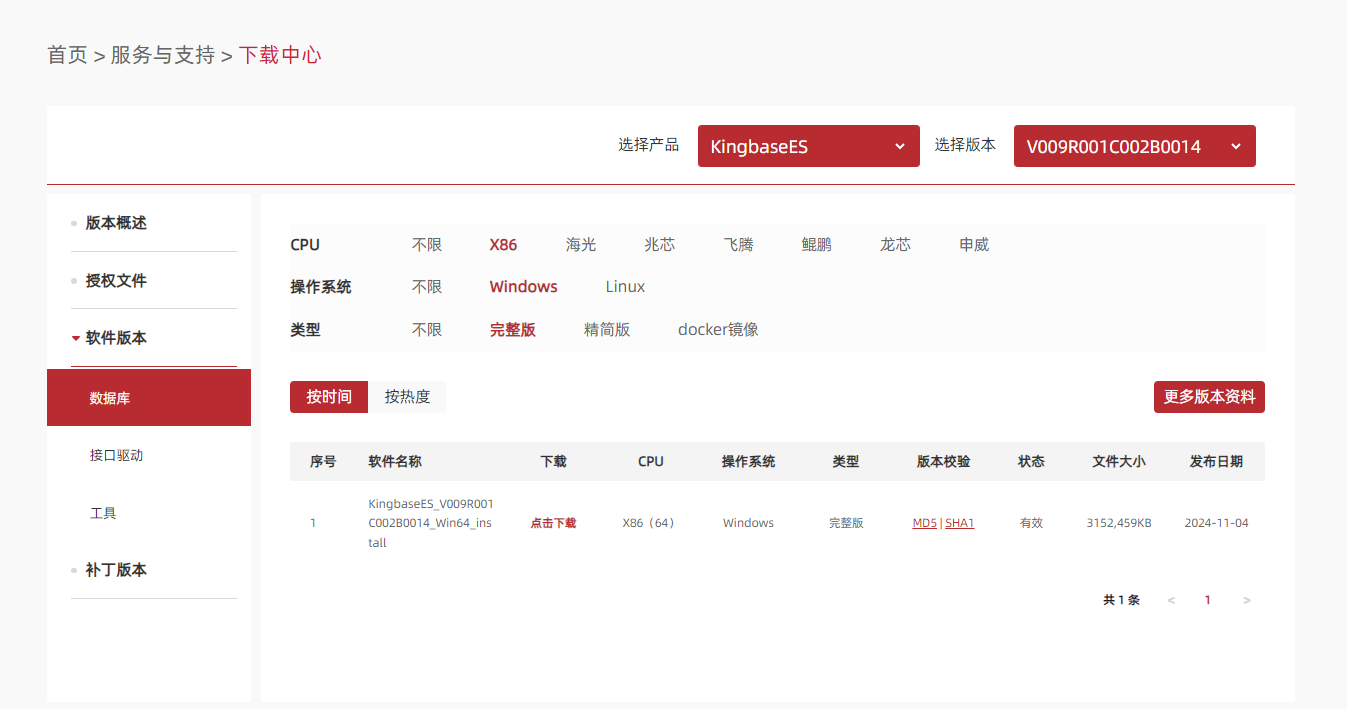
Task: Open the SHA1 checksum link
Action: (x=960, y=523)
